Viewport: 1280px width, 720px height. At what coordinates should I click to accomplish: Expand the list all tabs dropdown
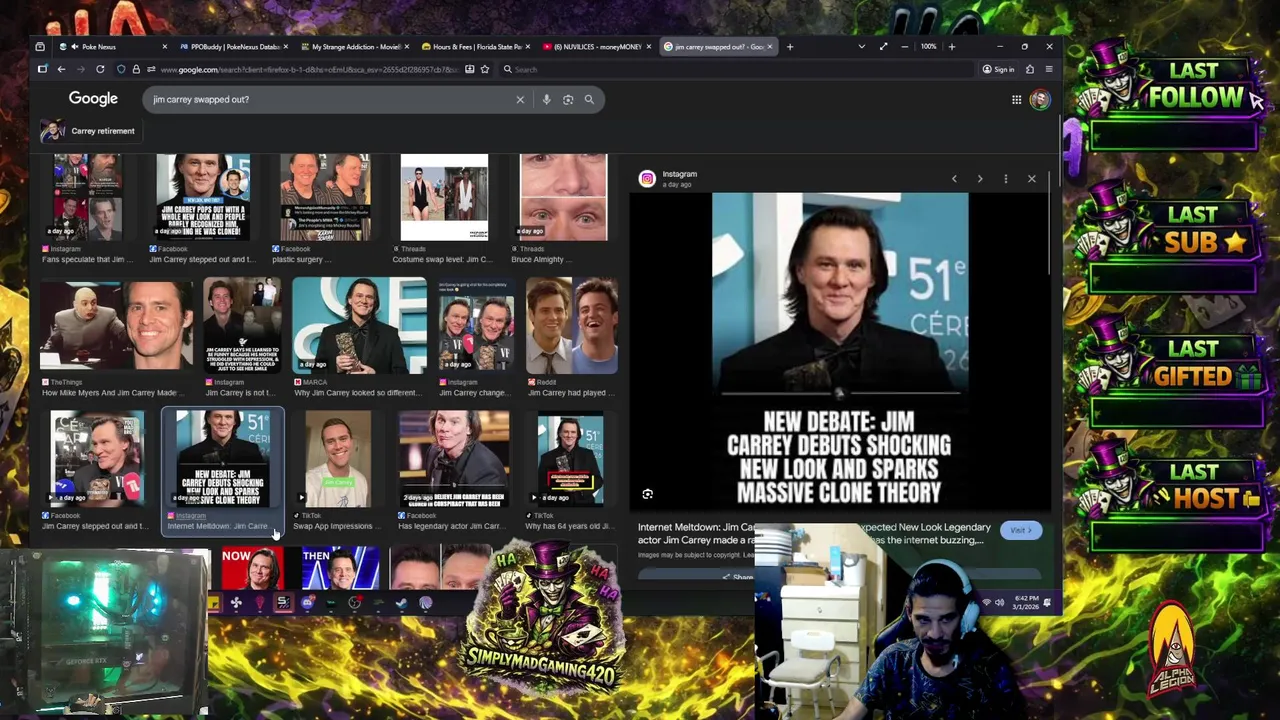click(x=861, y=47)
